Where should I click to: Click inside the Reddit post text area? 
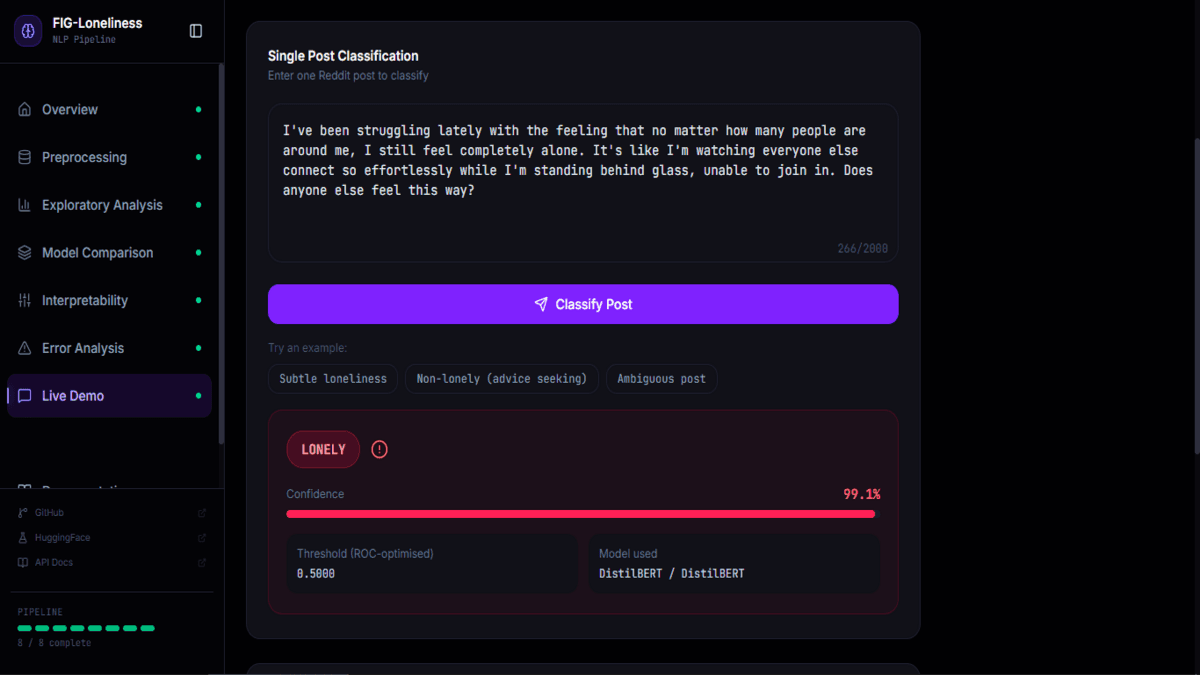click(x=583, y=183)
